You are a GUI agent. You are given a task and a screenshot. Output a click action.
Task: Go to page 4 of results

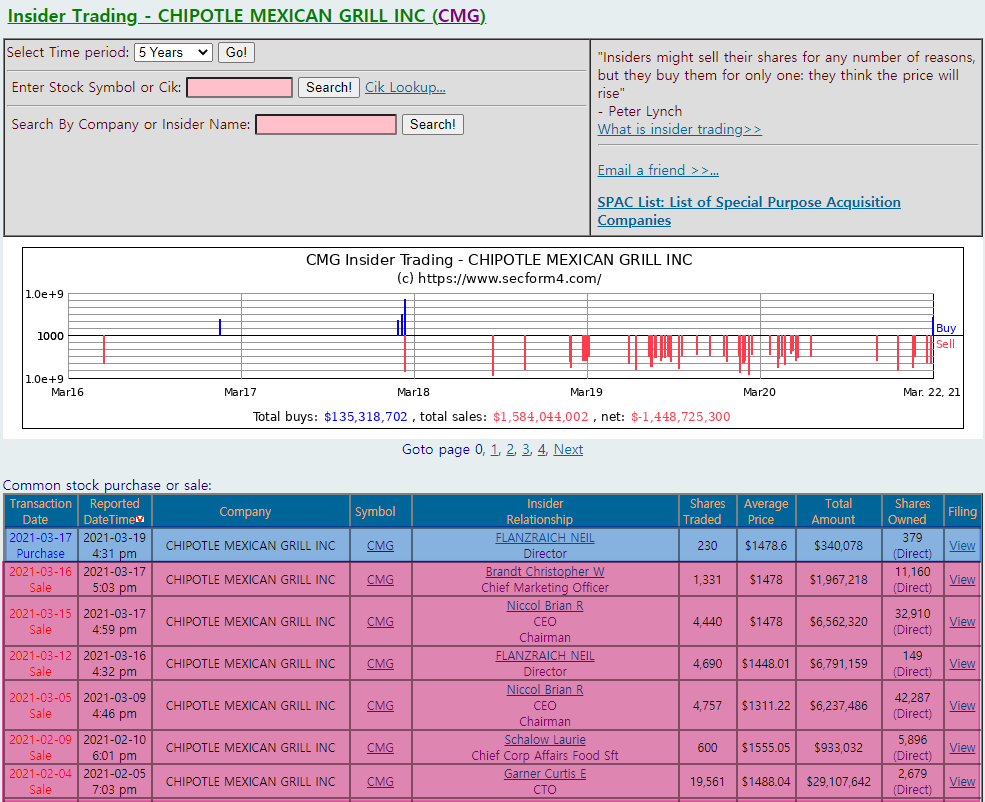541,450
